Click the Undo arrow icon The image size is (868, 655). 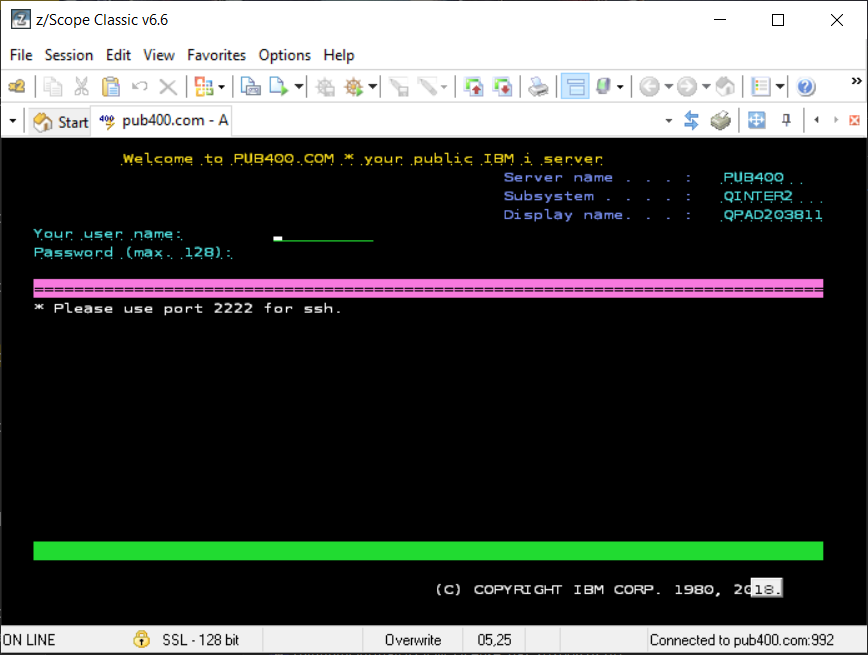coord(140,86)
